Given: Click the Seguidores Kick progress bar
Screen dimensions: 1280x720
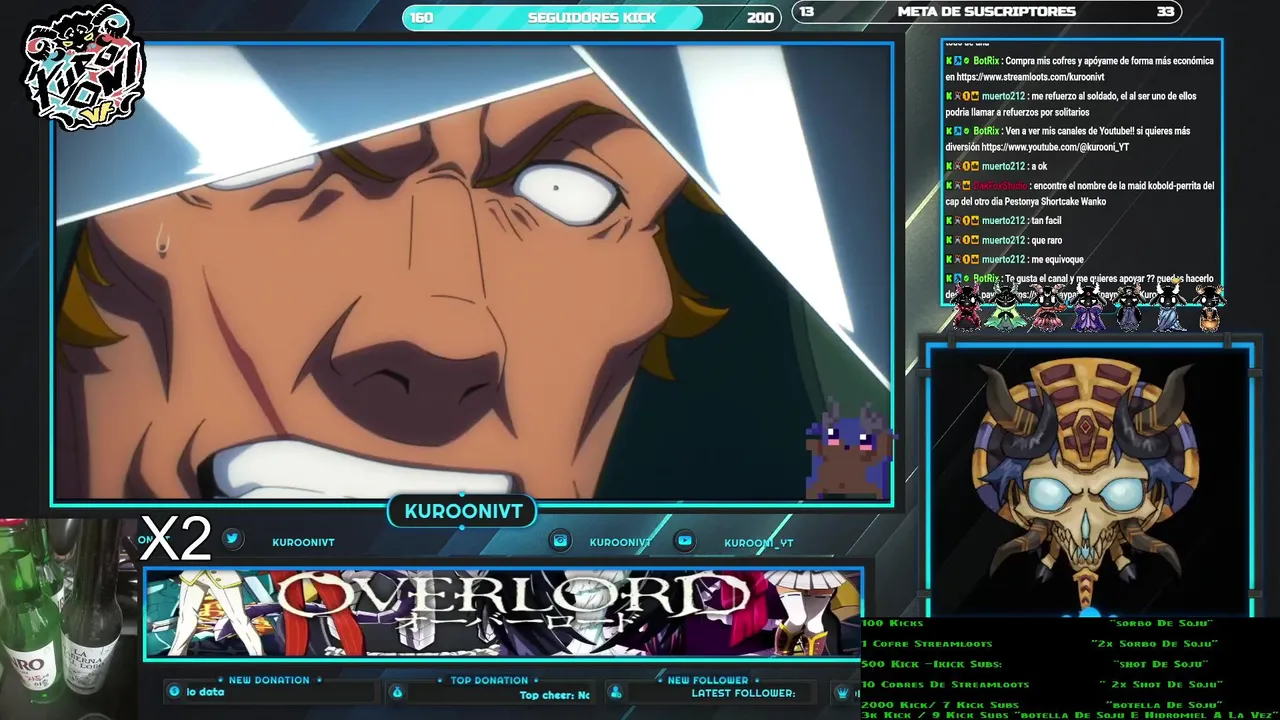Looking at the screenshot, I should click(x=591, y=17).
